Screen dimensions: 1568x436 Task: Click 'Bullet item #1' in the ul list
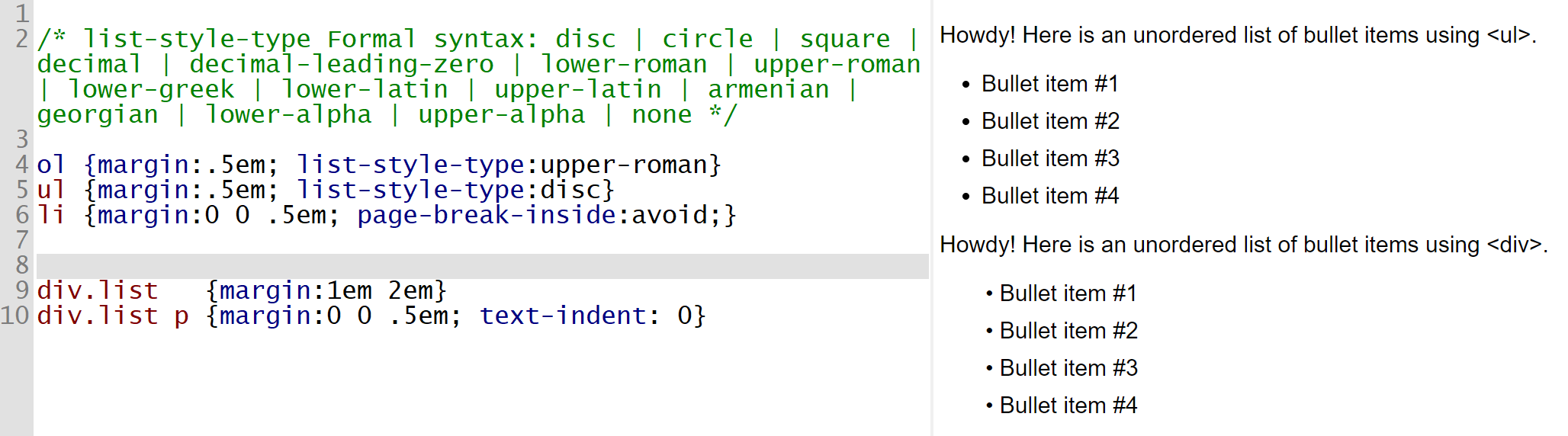click(1049, 84)
